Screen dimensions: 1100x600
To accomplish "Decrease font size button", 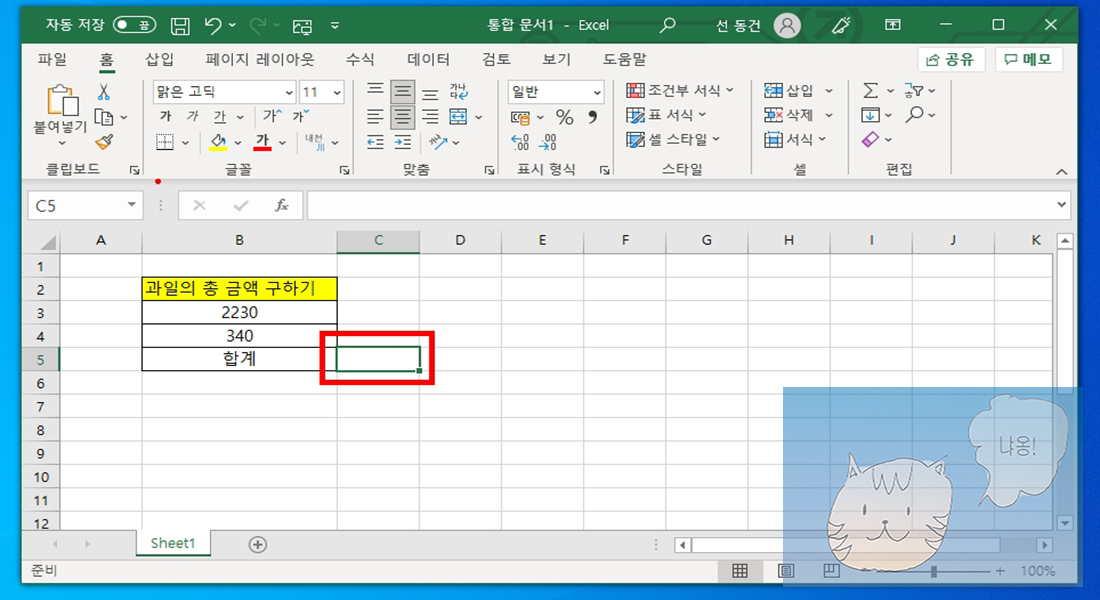I will pos(301,116).
